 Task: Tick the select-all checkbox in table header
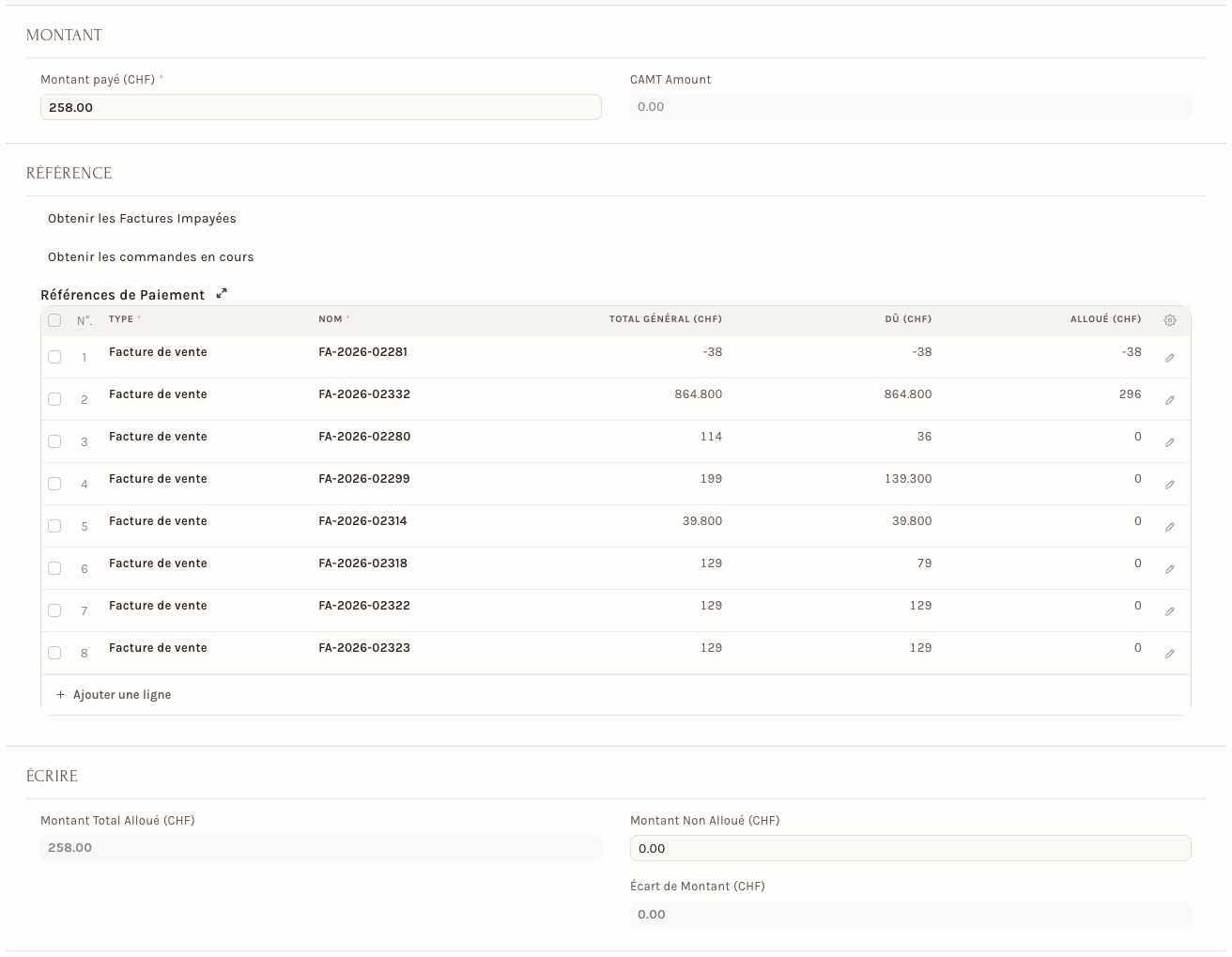54,320
